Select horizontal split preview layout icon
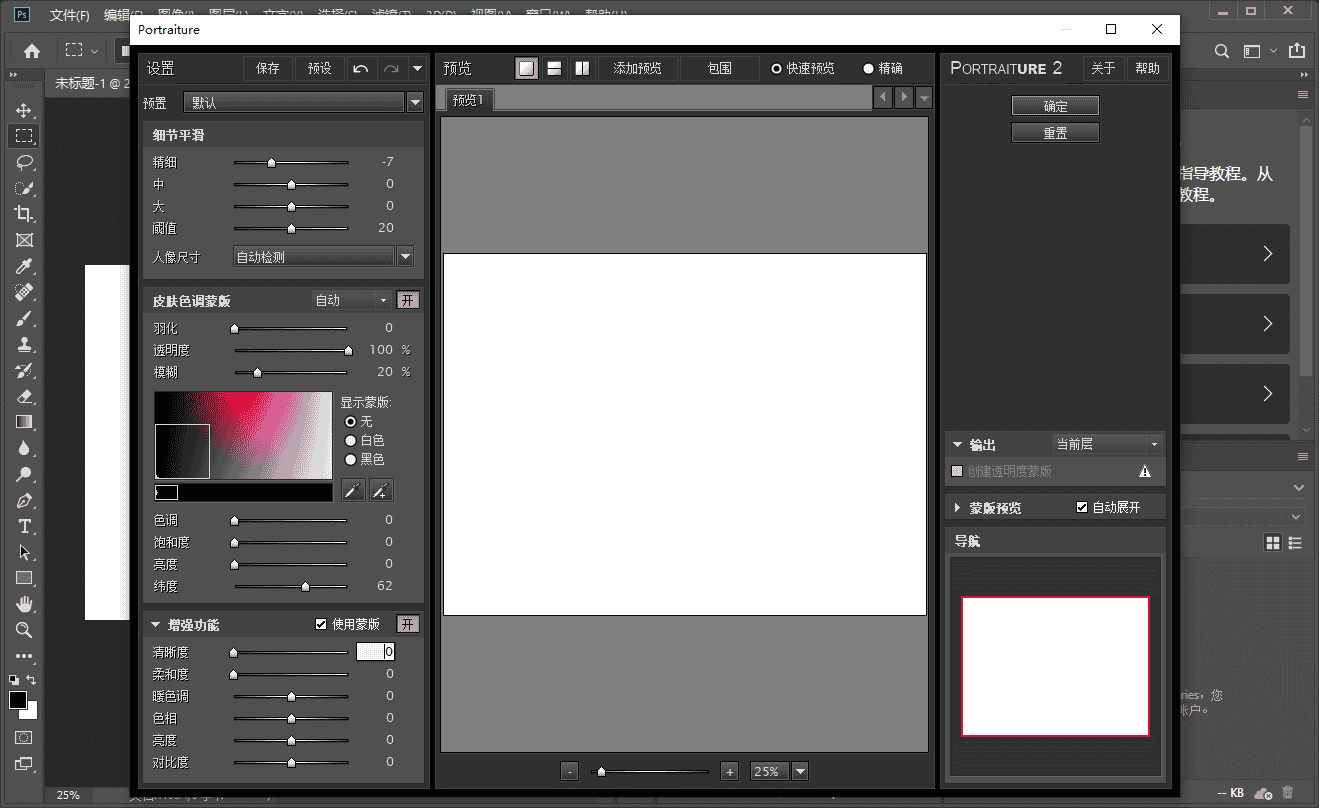 point(554,69)
